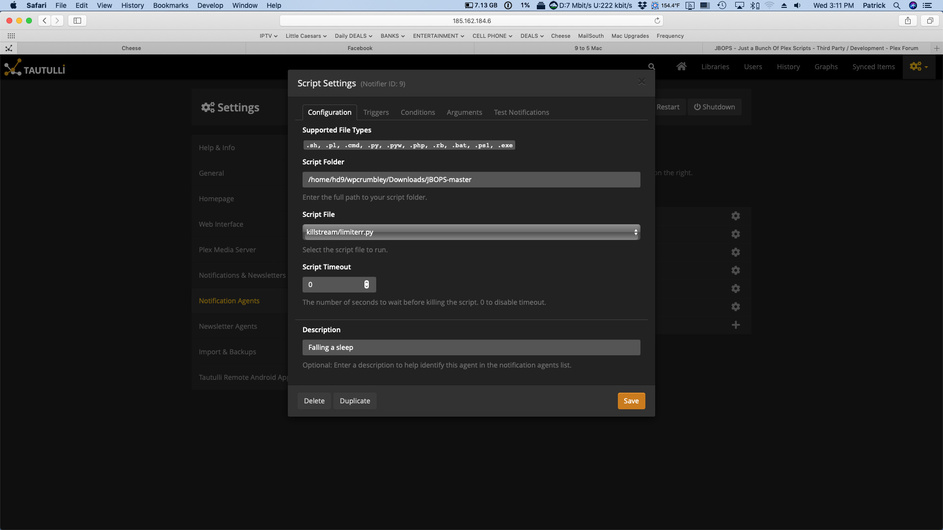Expand BANKS bookmarks folder
This screenshot has width=943, height=530.
(392, 36)
